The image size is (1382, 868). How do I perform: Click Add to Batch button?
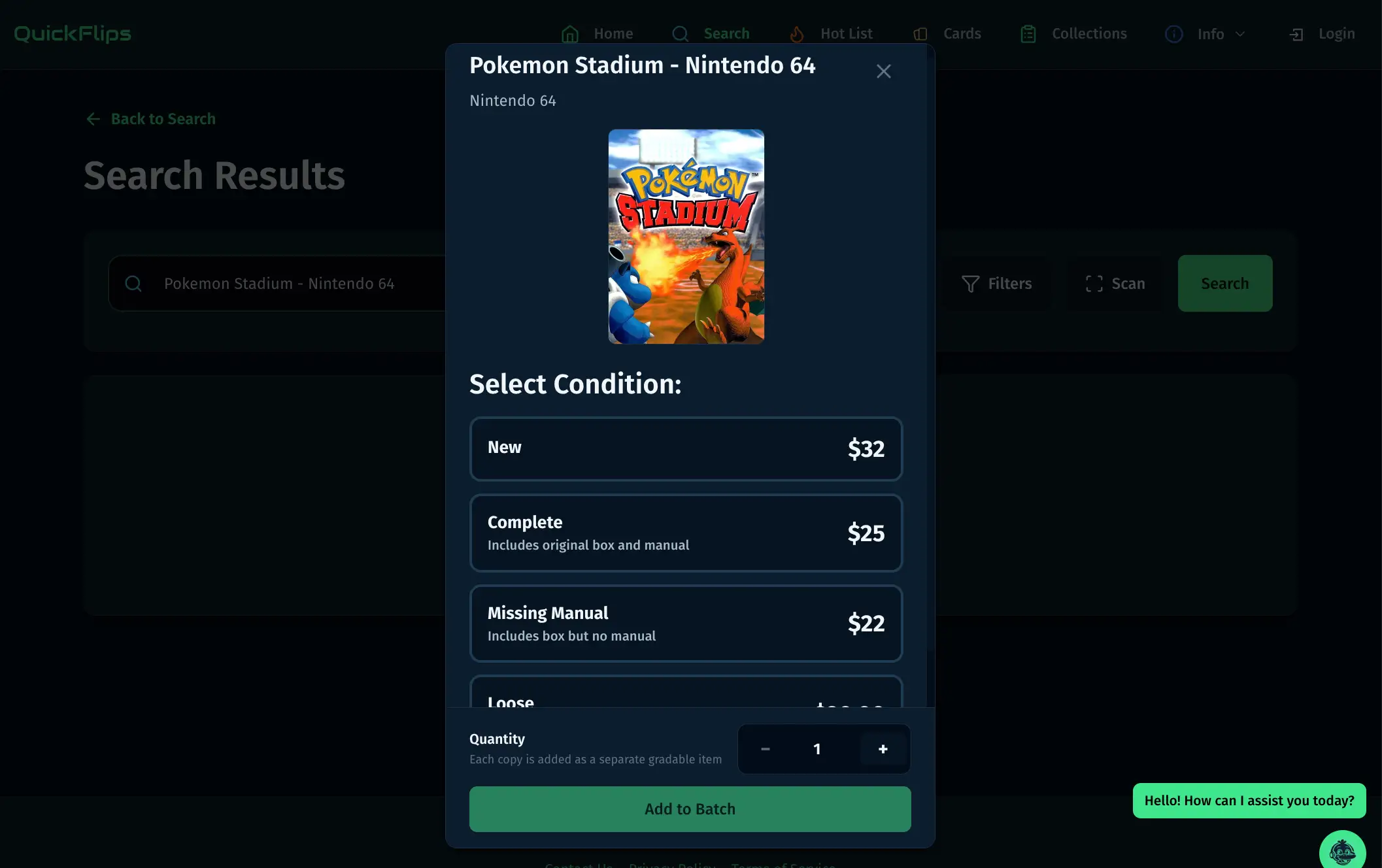coord(690,809)
